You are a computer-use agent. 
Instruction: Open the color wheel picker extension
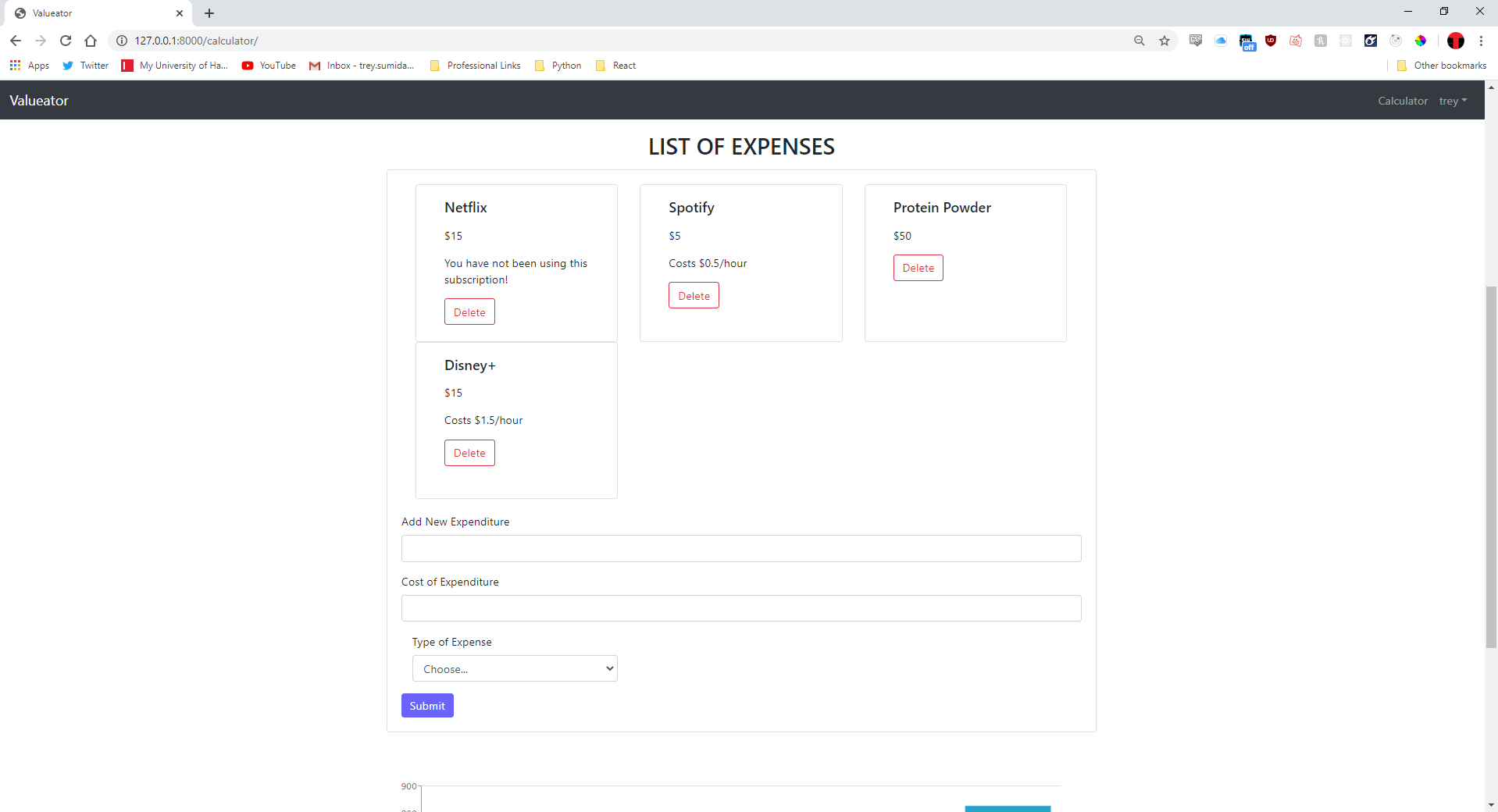[1421, 41]
